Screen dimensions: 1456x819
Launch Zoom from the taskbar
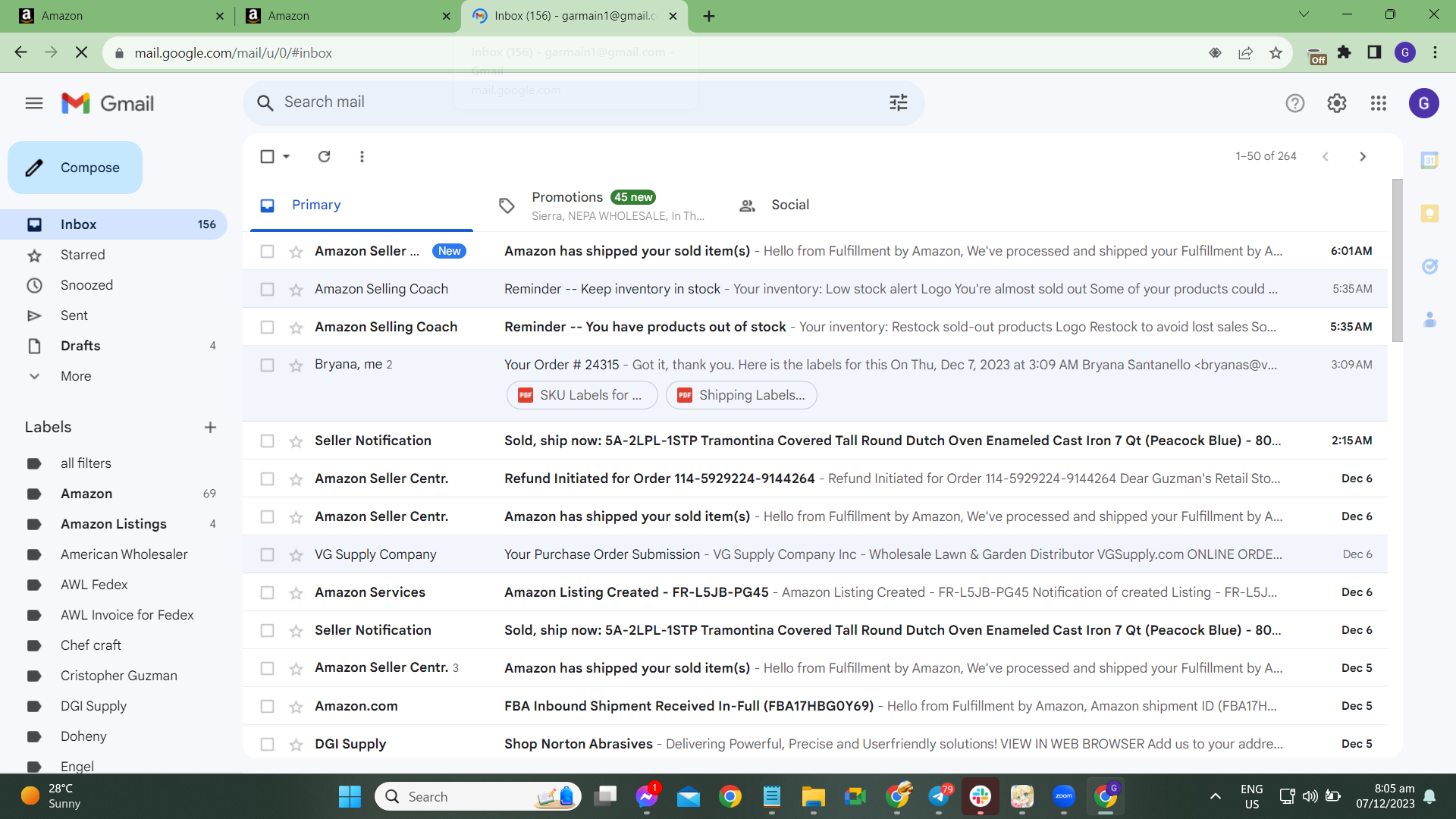[1064, 796]
